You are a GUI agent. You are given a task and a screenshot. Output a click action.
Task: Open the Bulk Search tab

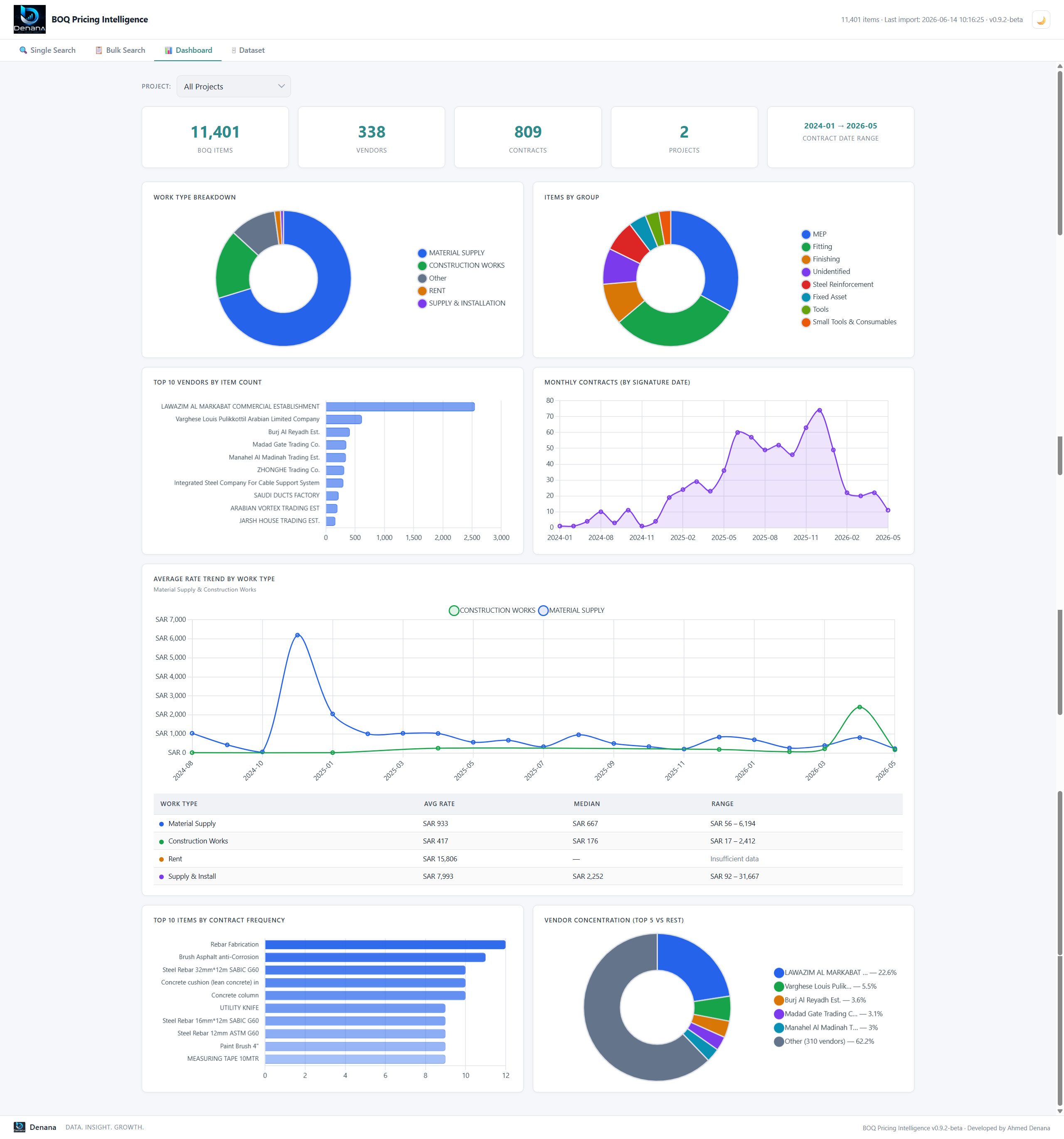coord(120,50)
